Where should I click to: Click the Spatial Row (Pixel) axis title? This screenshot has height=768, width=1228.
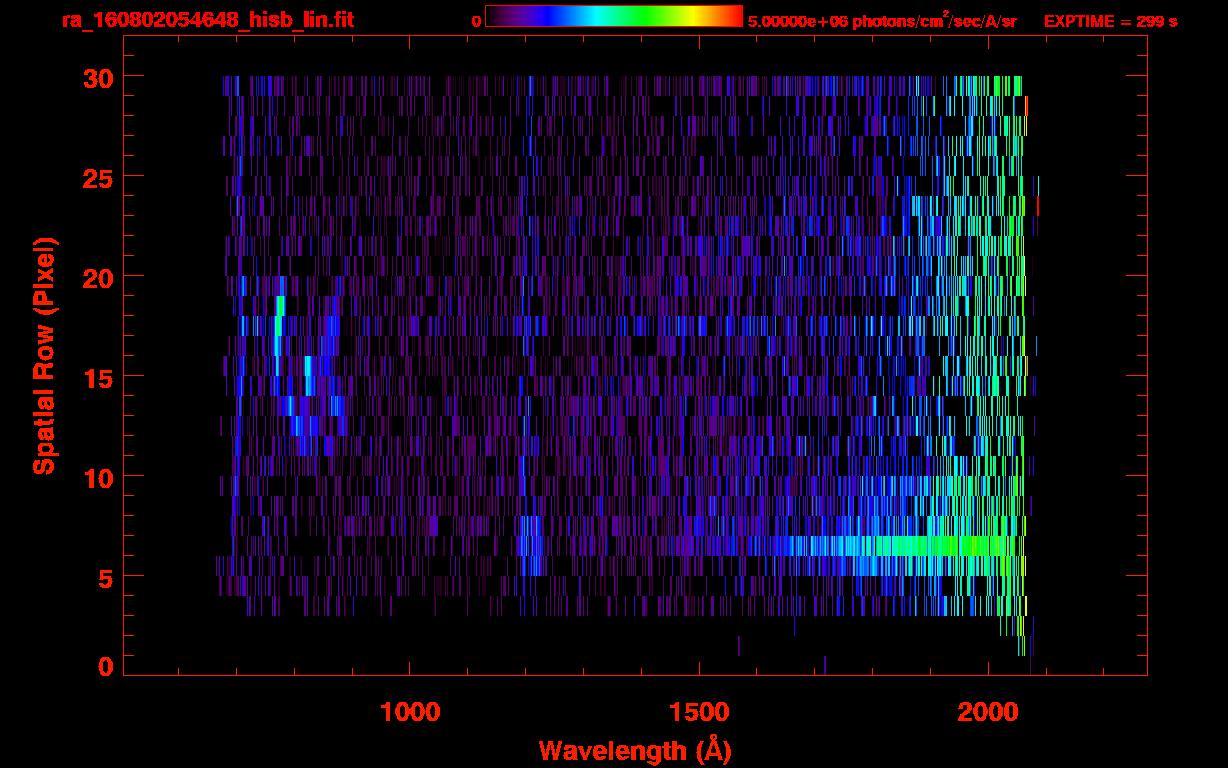click(44, 355)
